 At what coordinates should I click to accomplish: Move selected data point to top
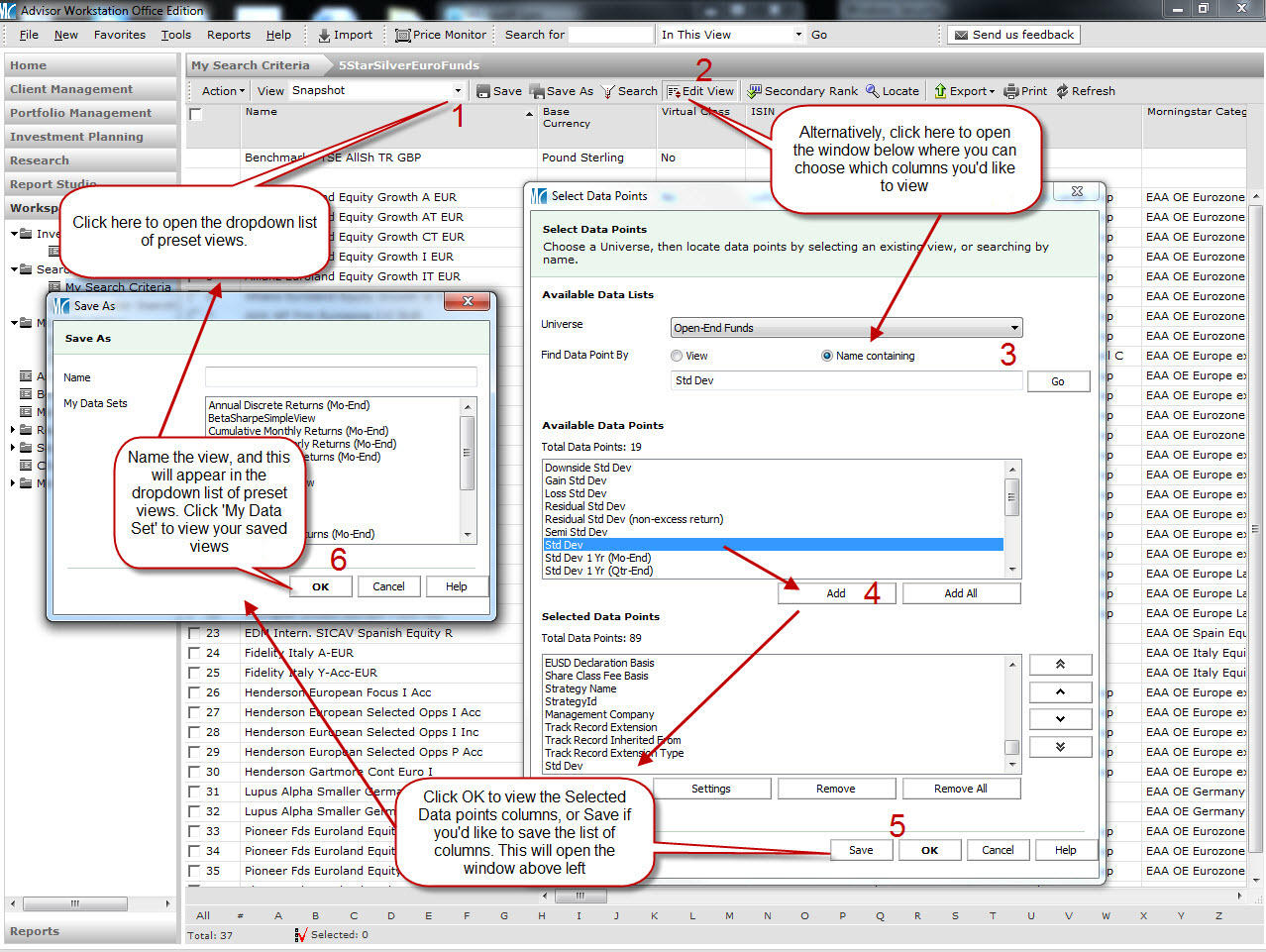[1060, 665]
